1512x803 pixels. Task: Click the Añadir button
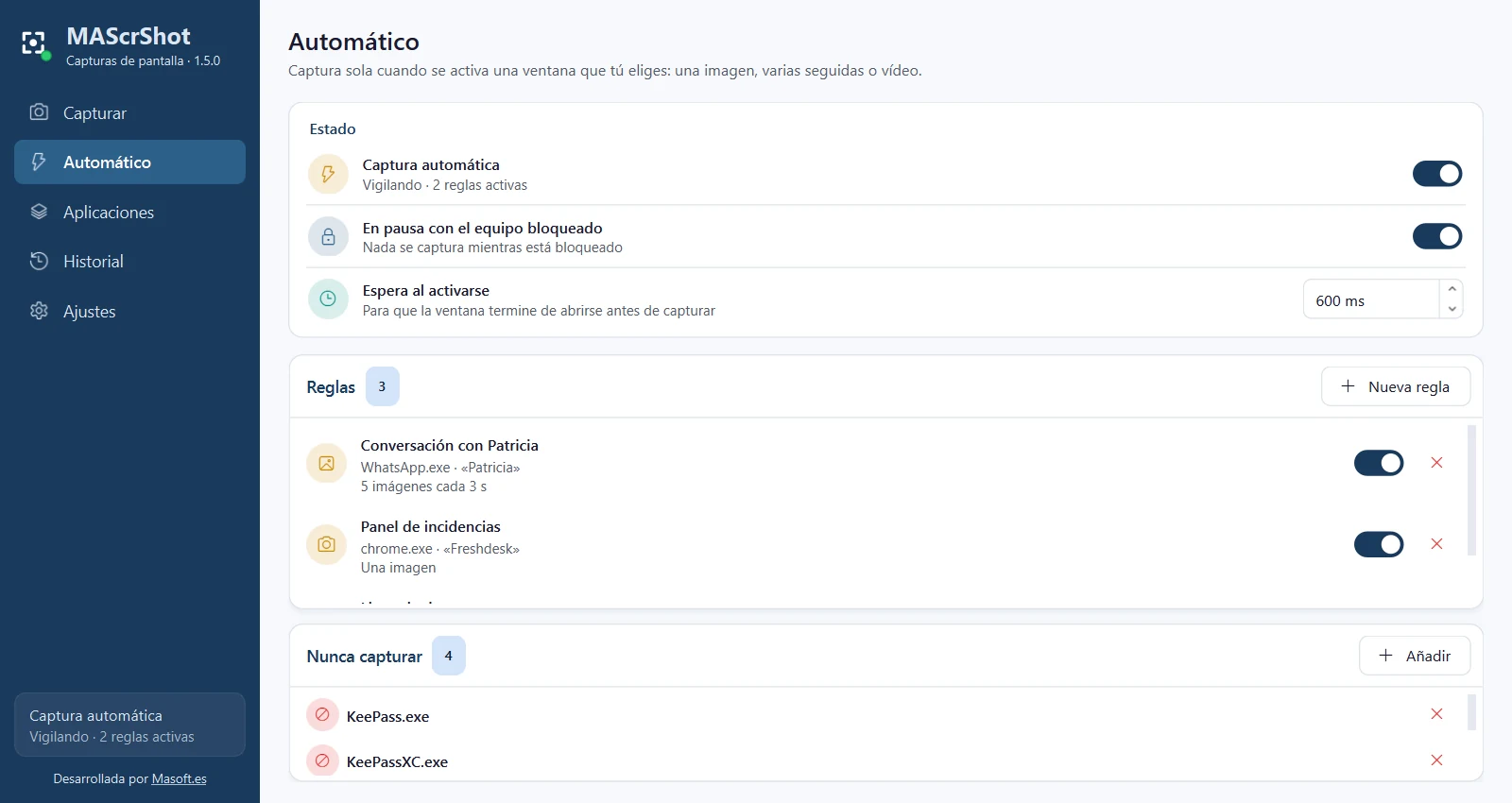click(1415, 656)
